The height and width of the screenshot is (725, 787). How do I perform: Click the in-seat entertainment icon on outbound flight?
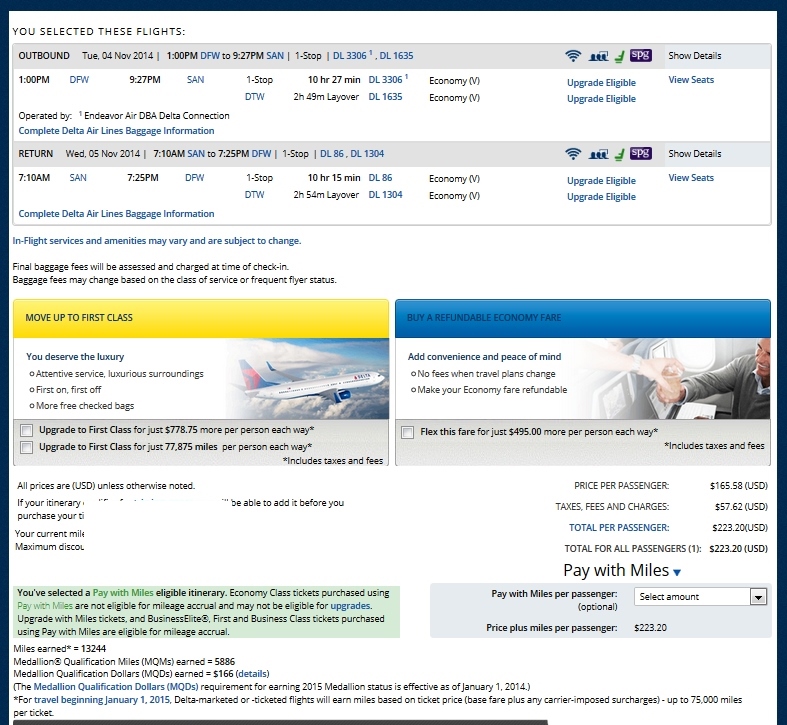(598, 56)
